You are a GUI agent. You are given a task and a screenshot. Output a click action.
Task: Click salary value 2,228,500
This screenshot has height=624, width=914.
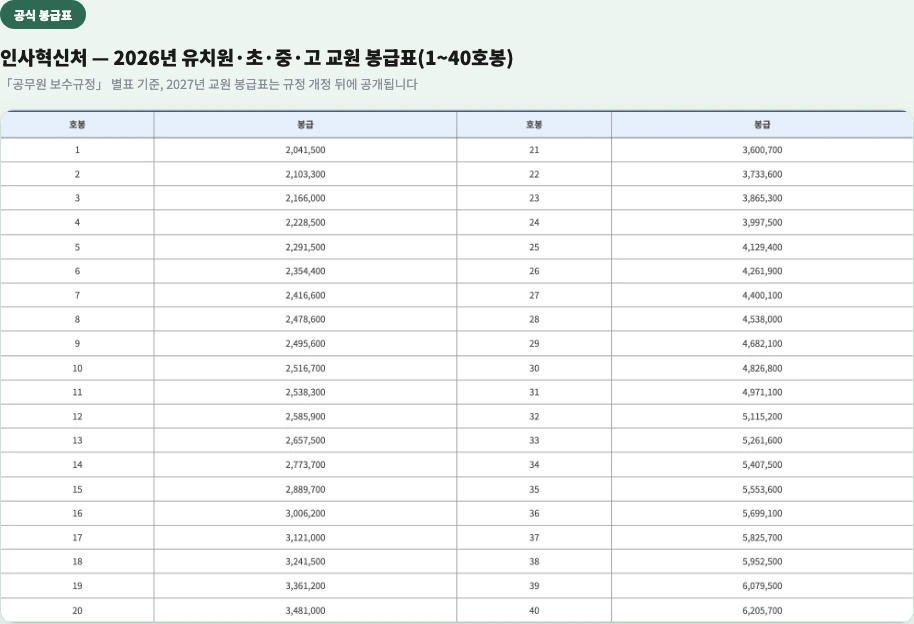305,223
